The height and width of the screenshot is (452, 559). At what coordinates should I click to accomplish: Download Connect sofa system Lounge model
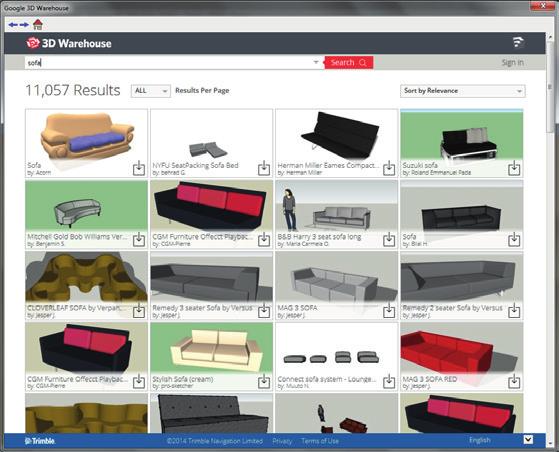389,382
